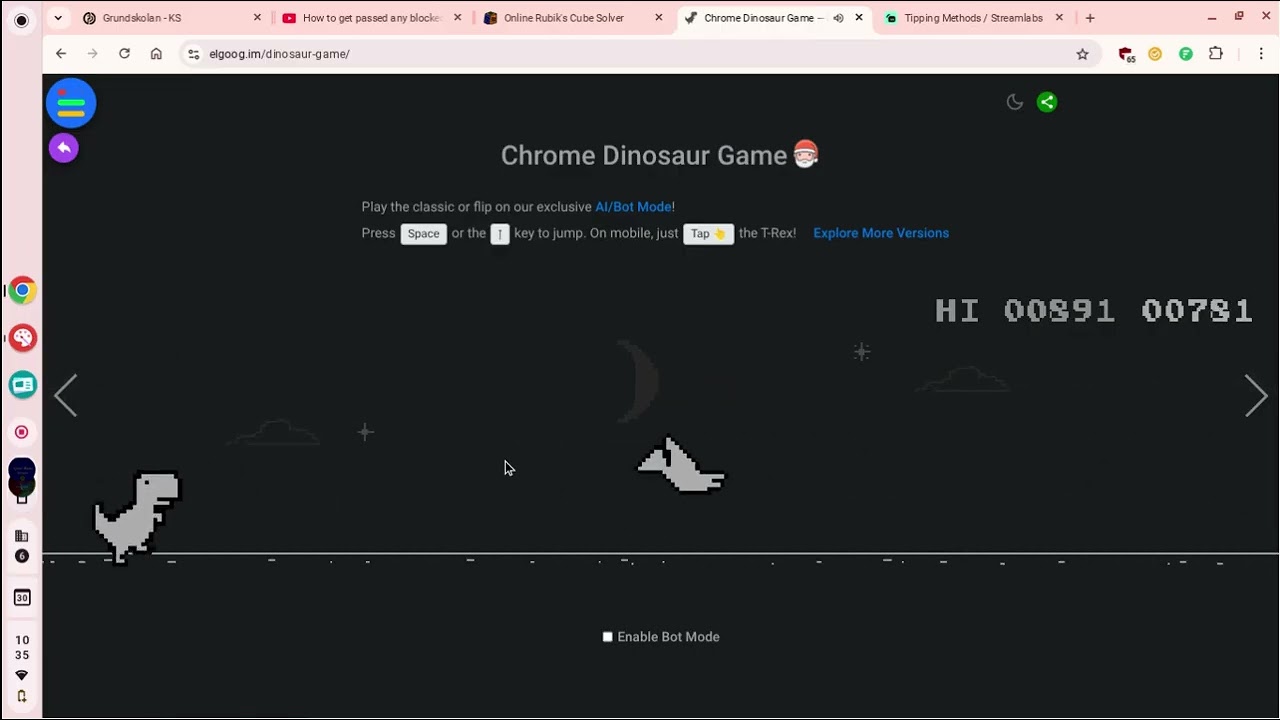Toggle dark mode with the moon icon
This screenshot has width=1280, height=720.
tap(1015, 102)
